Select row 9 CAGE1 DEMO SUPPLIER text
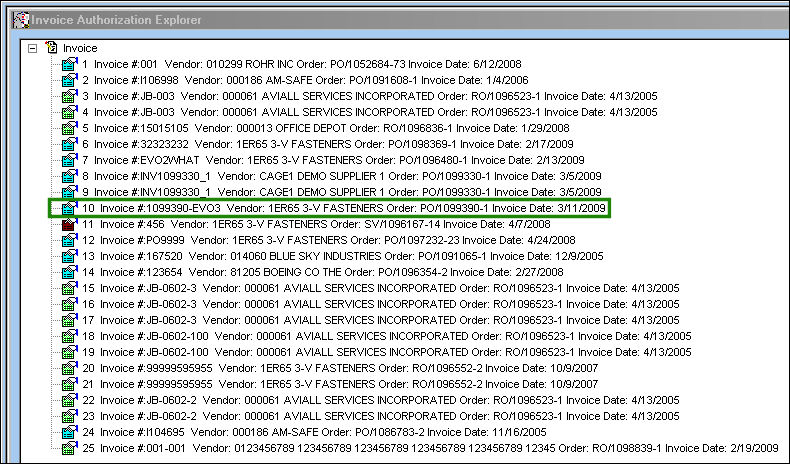Image resolution: width=790 pixels, height=464 pixels. pos(342,192)
